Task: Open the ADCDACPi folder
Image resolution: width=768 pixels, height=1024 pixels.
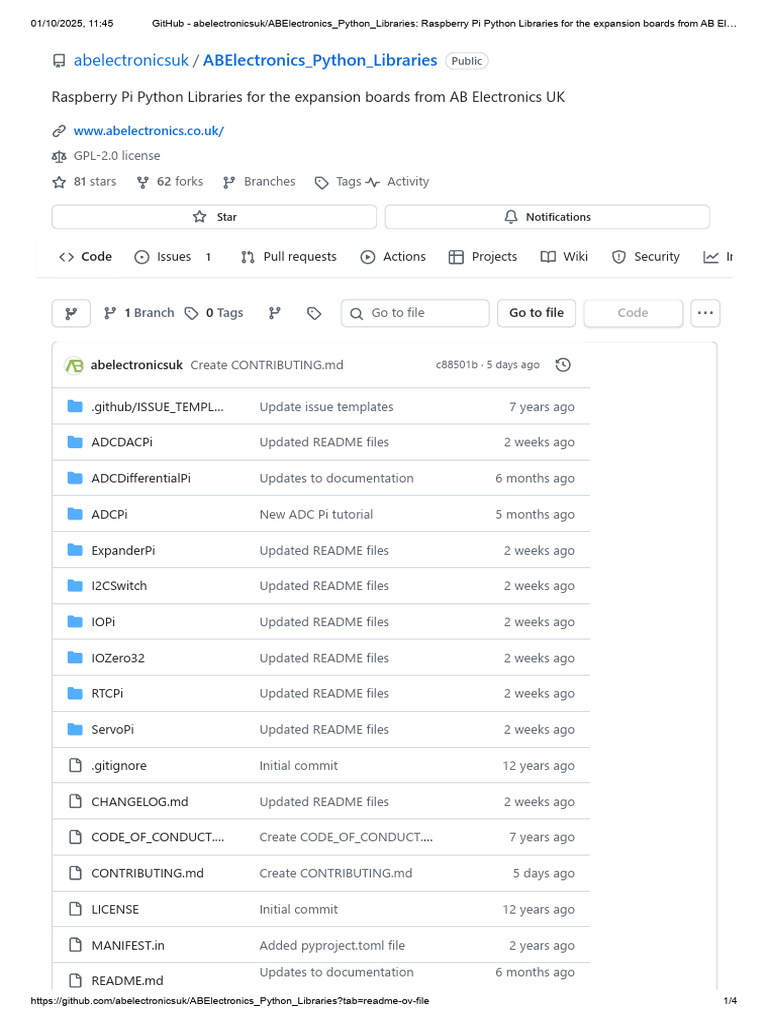Action: [122, 442]
